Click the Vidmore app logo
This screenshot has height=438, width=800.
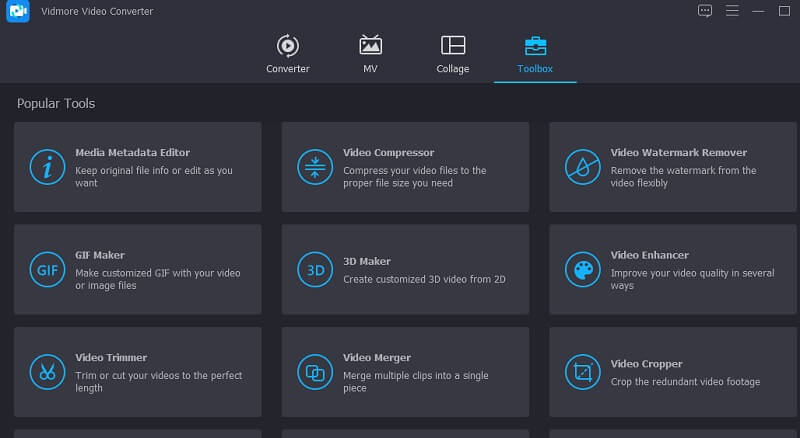point(18,12)
